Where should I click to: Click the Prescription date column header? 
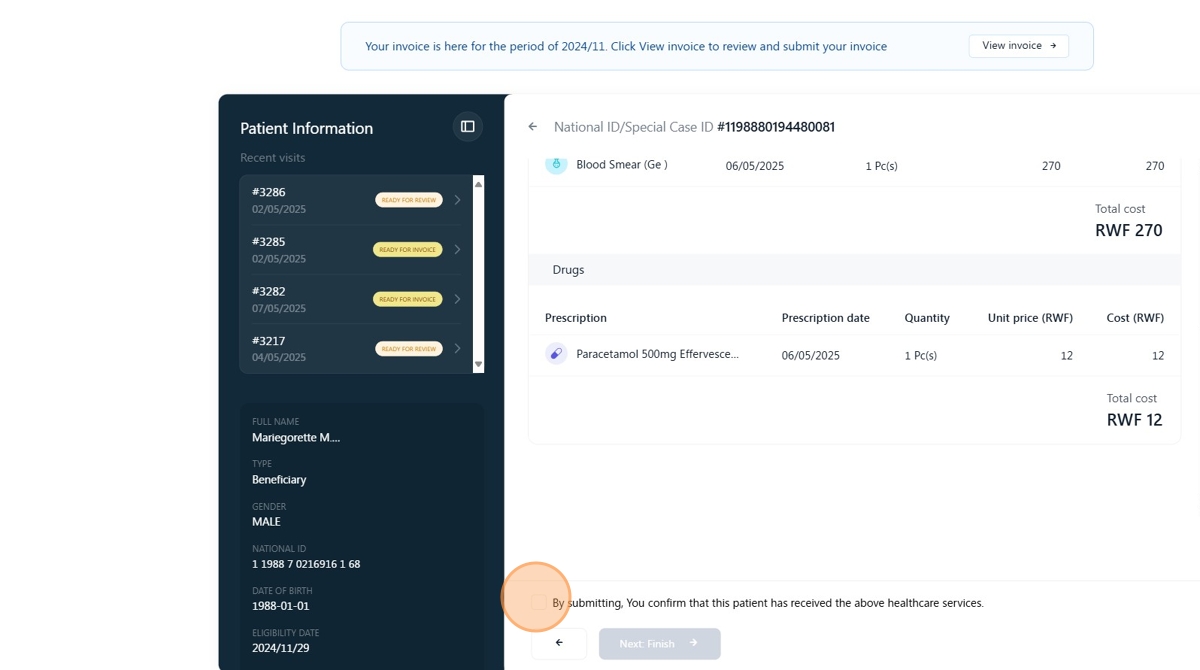pyautogui.click(x=825, y=318)
